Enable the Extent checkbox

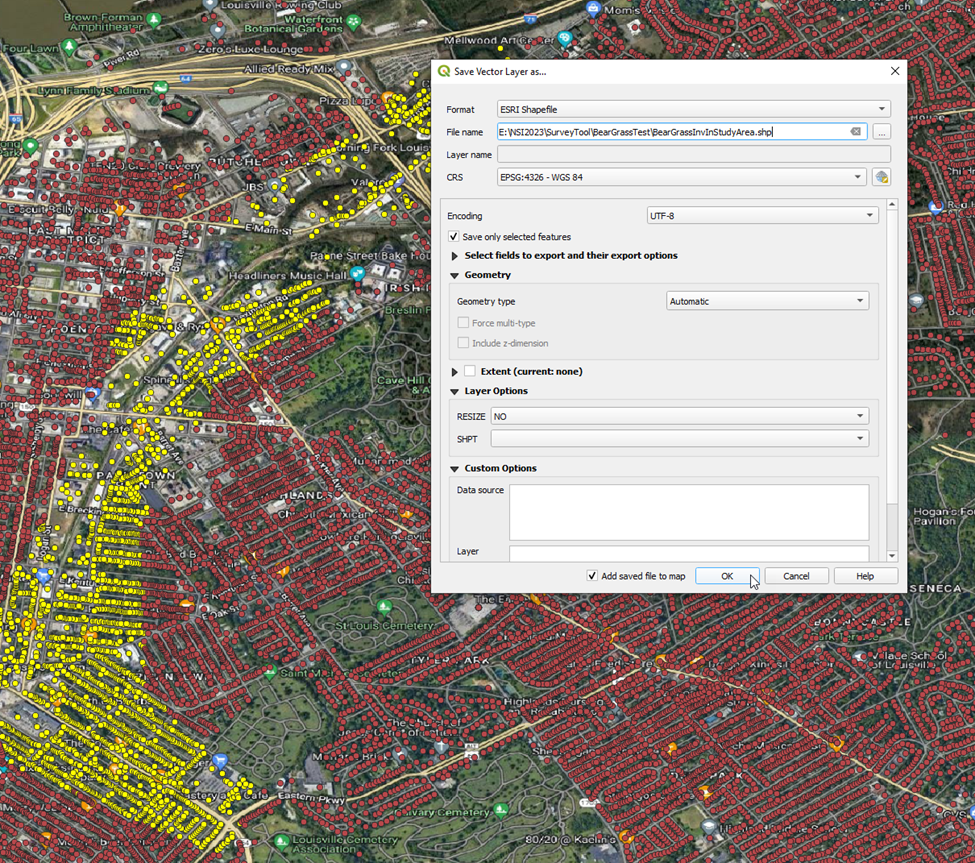point(470,371)
